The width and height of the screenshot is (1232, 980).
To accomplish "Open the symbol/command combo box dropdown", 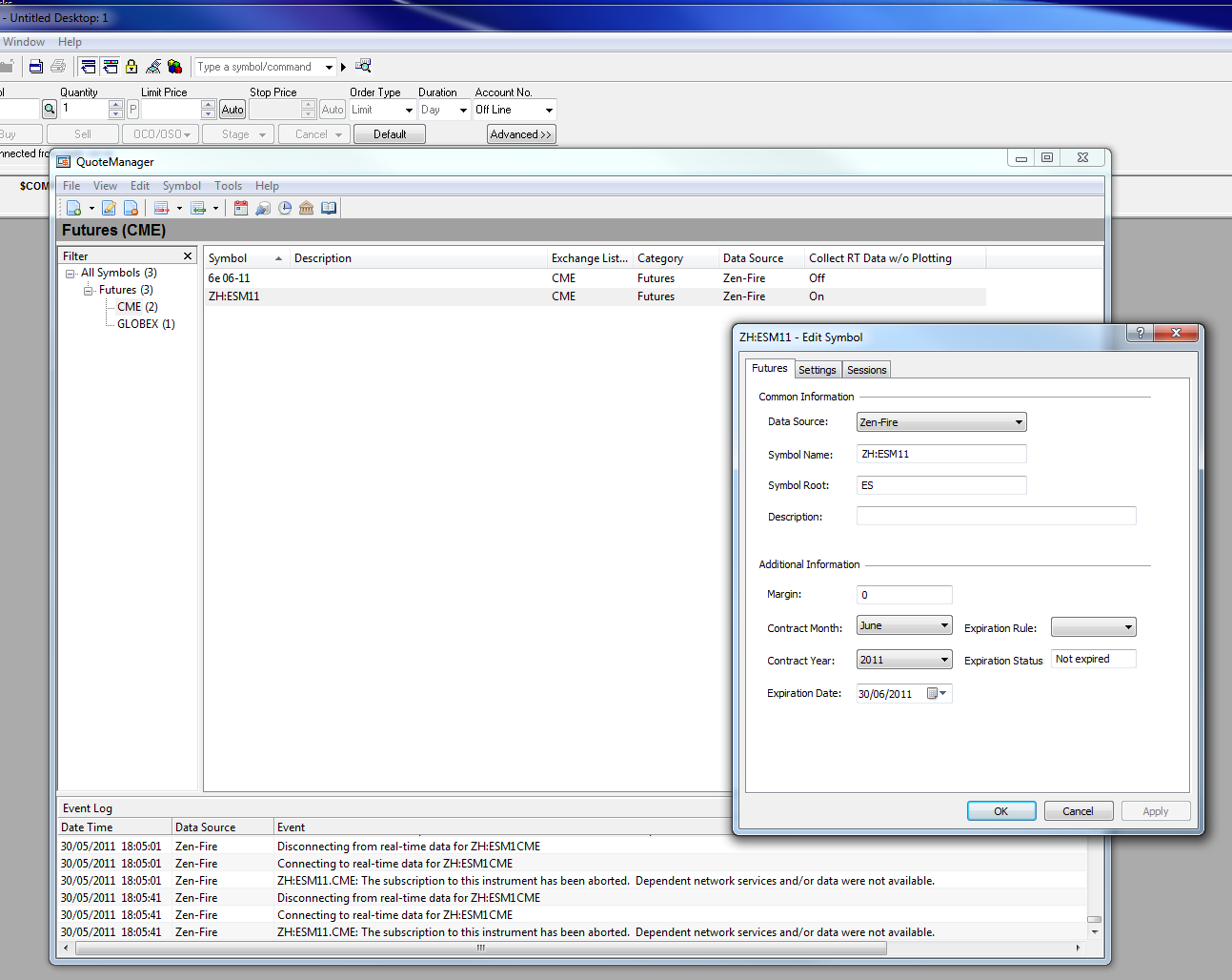I will click(329, 67).
